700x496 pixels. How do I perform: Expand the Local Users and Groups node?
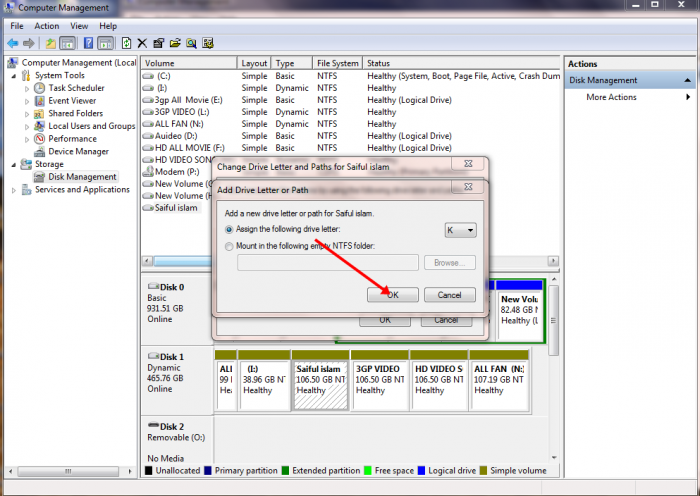point(27,126)
